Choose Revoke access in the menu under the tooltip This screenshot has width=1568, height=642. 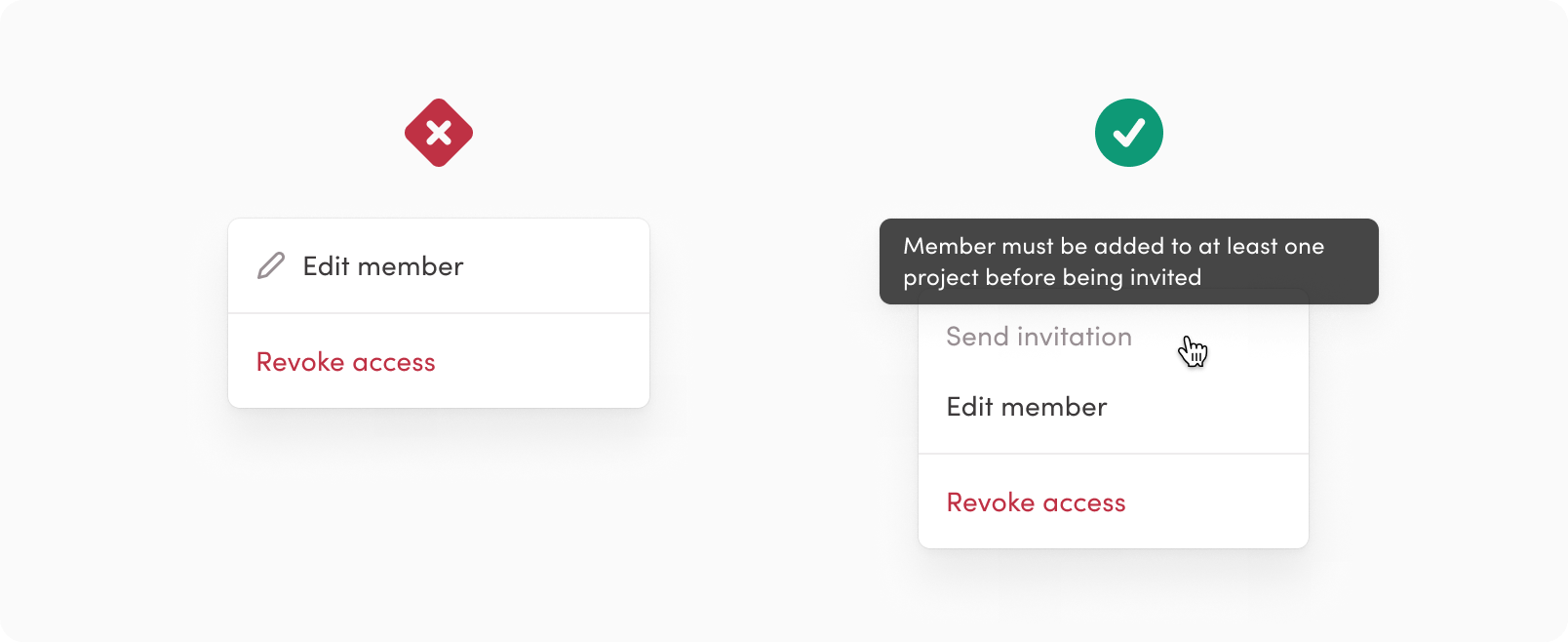click(x=1036, y=502)
